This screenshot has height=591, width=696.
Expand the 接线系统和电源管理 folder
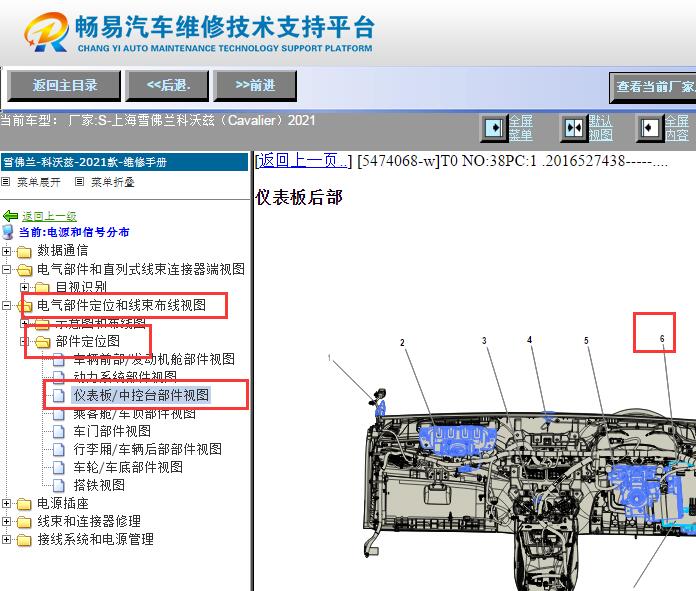click(6, 540)
